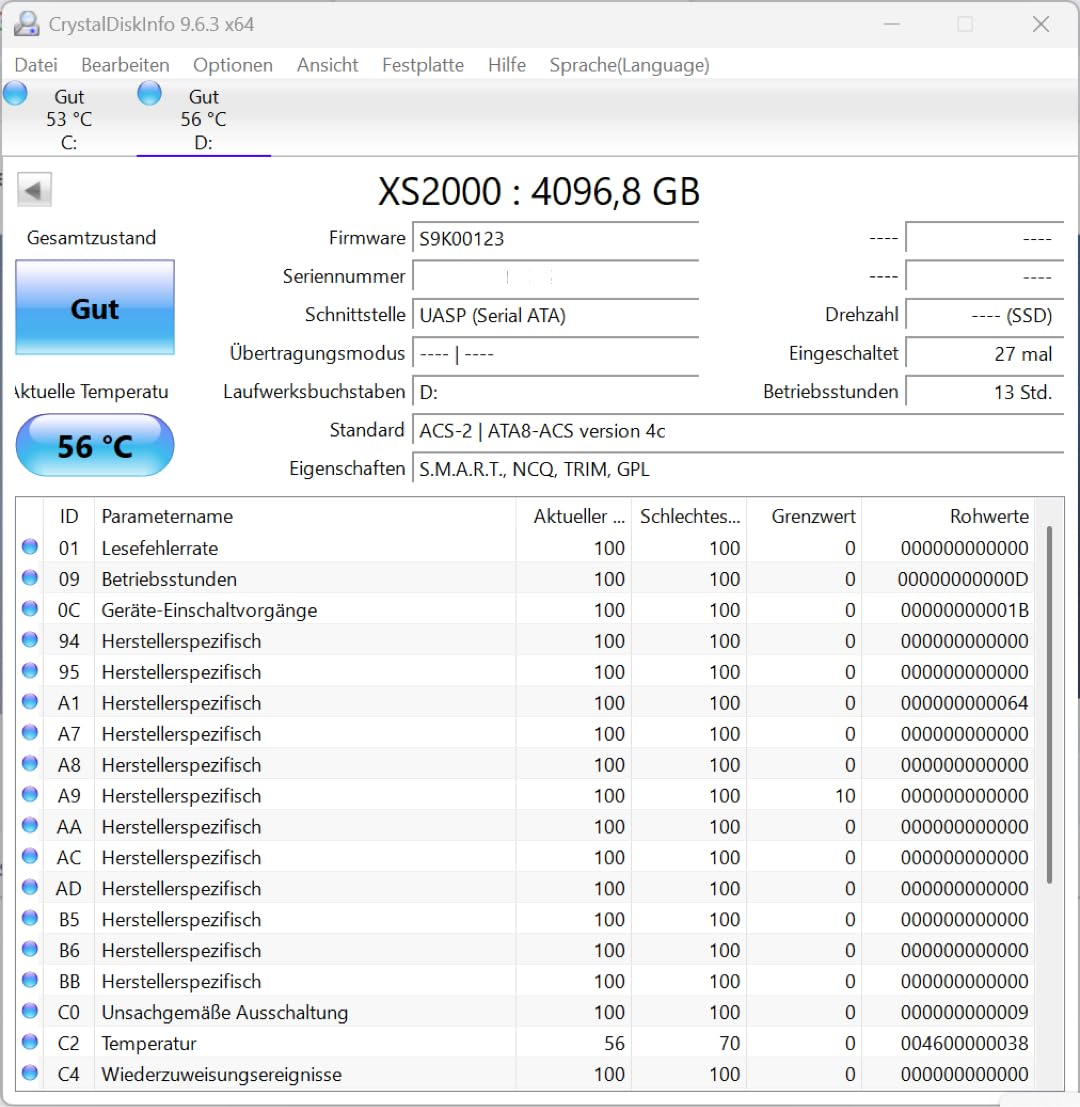Click the status dot in row ID AA

(x=30, y=826)
